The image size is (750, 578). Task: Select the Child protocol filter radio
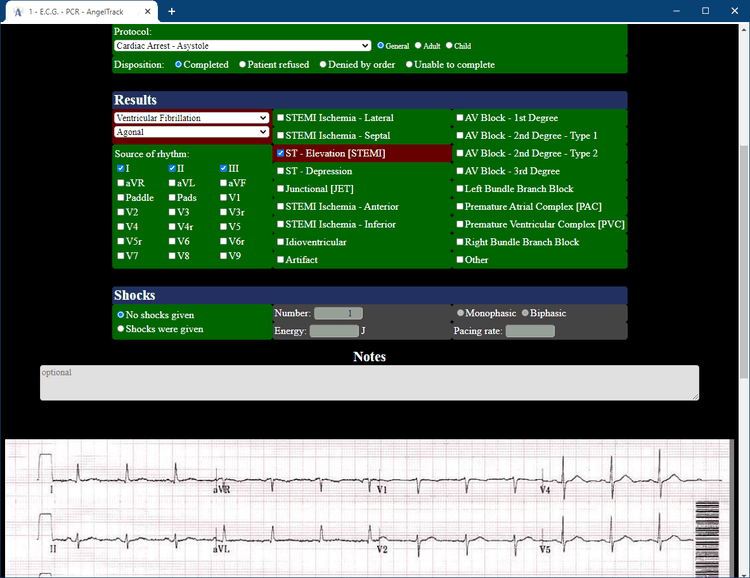click(x=449, y=45)
